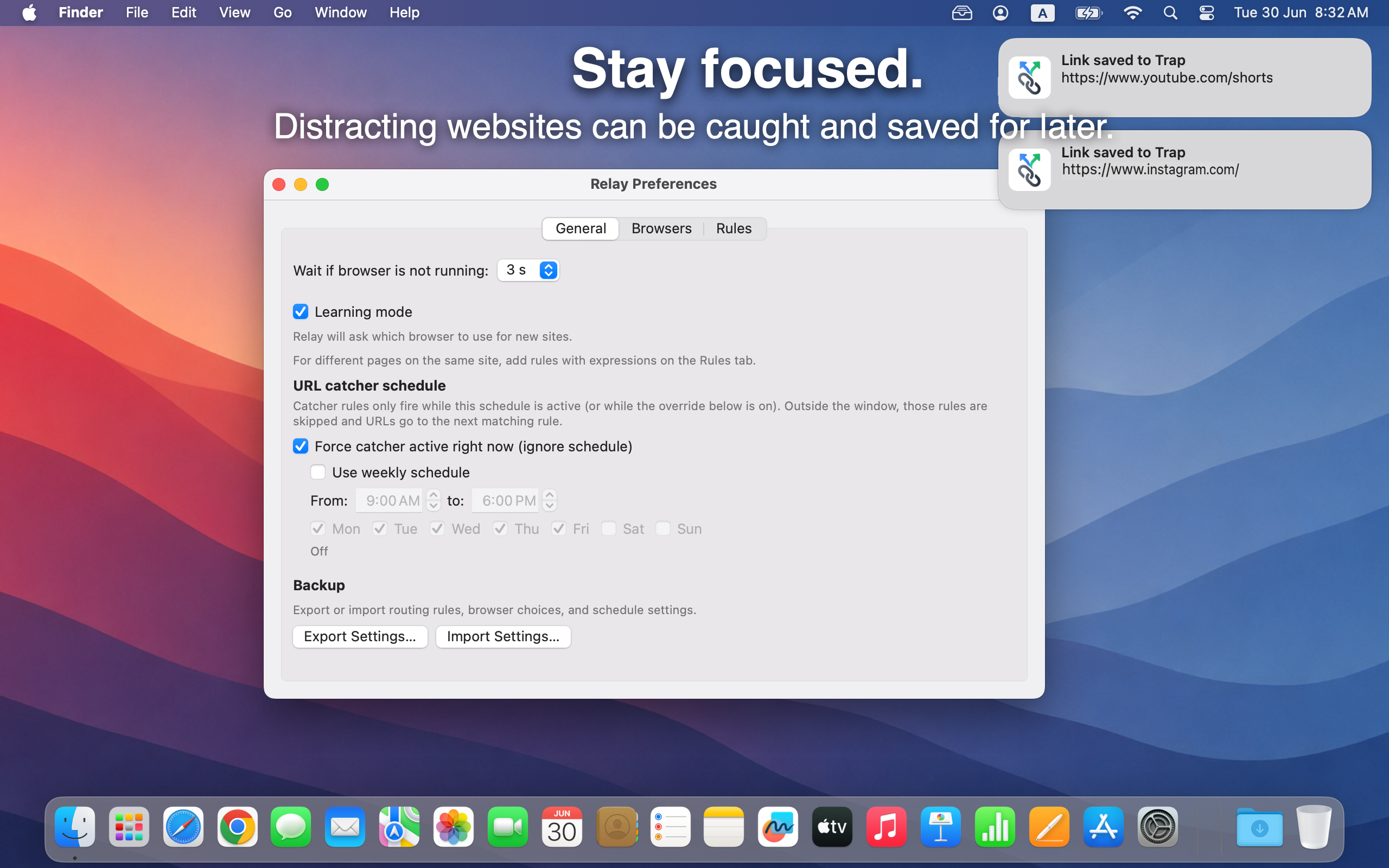Uncheck Force catcher active right now
1389x868 pixels.
300,446
